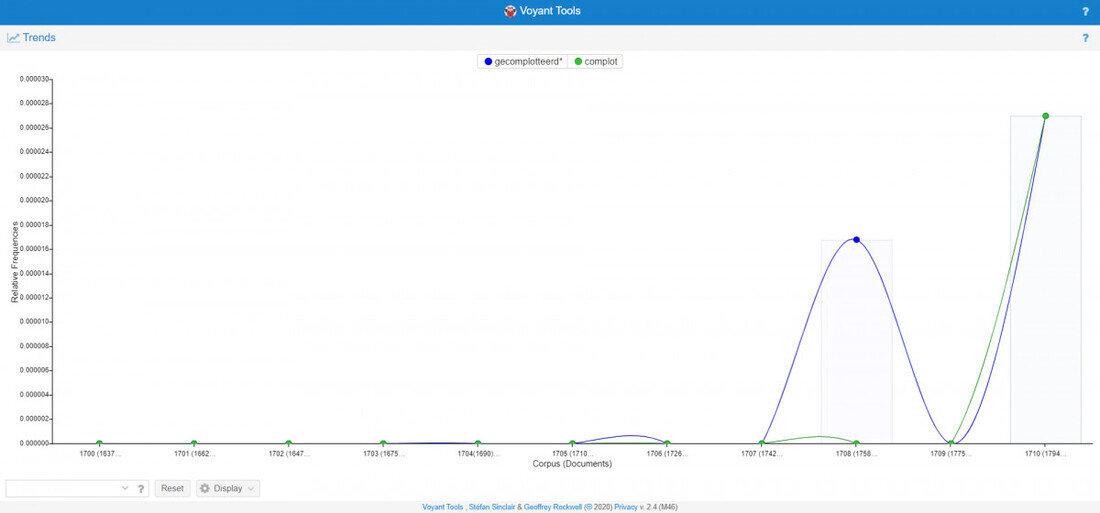Click inside the terms search input field

tap(63, 488)
